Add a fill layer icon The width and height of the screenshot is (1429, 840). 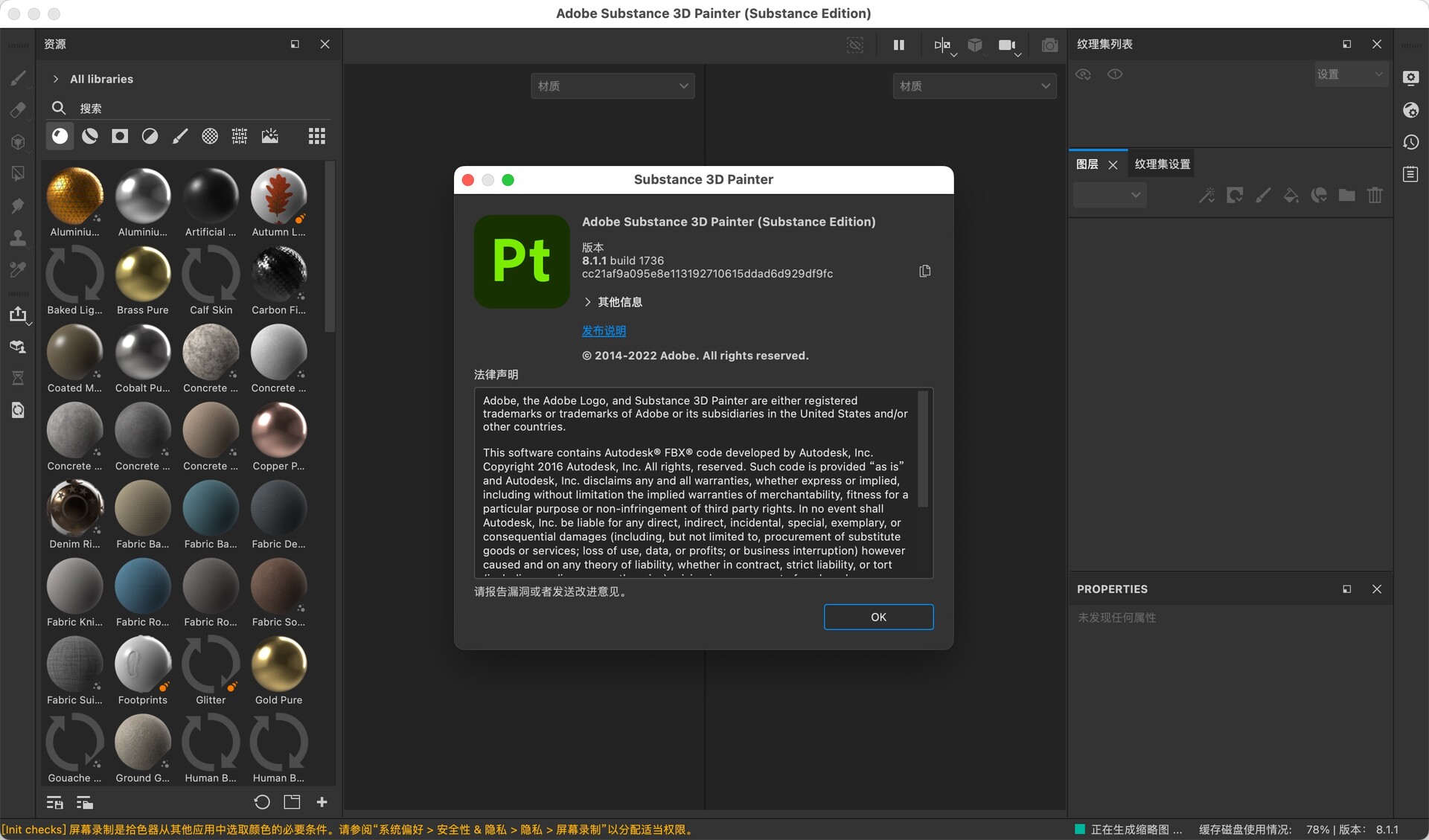click(x=1291, y=195)
